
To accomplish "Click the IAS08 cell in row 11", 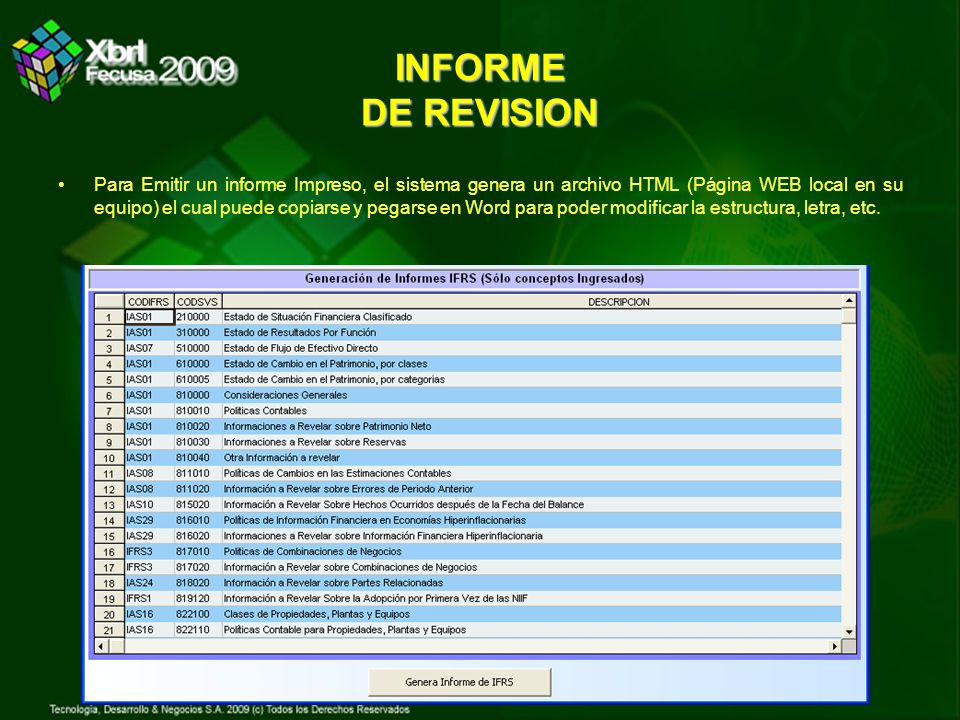I will 149,473.
